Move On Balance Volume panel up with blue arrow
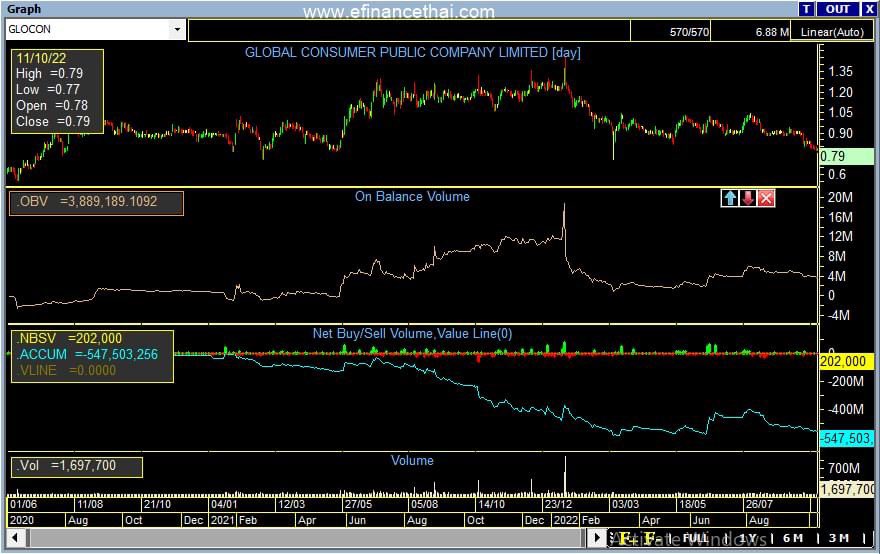 tap(730, 198)
